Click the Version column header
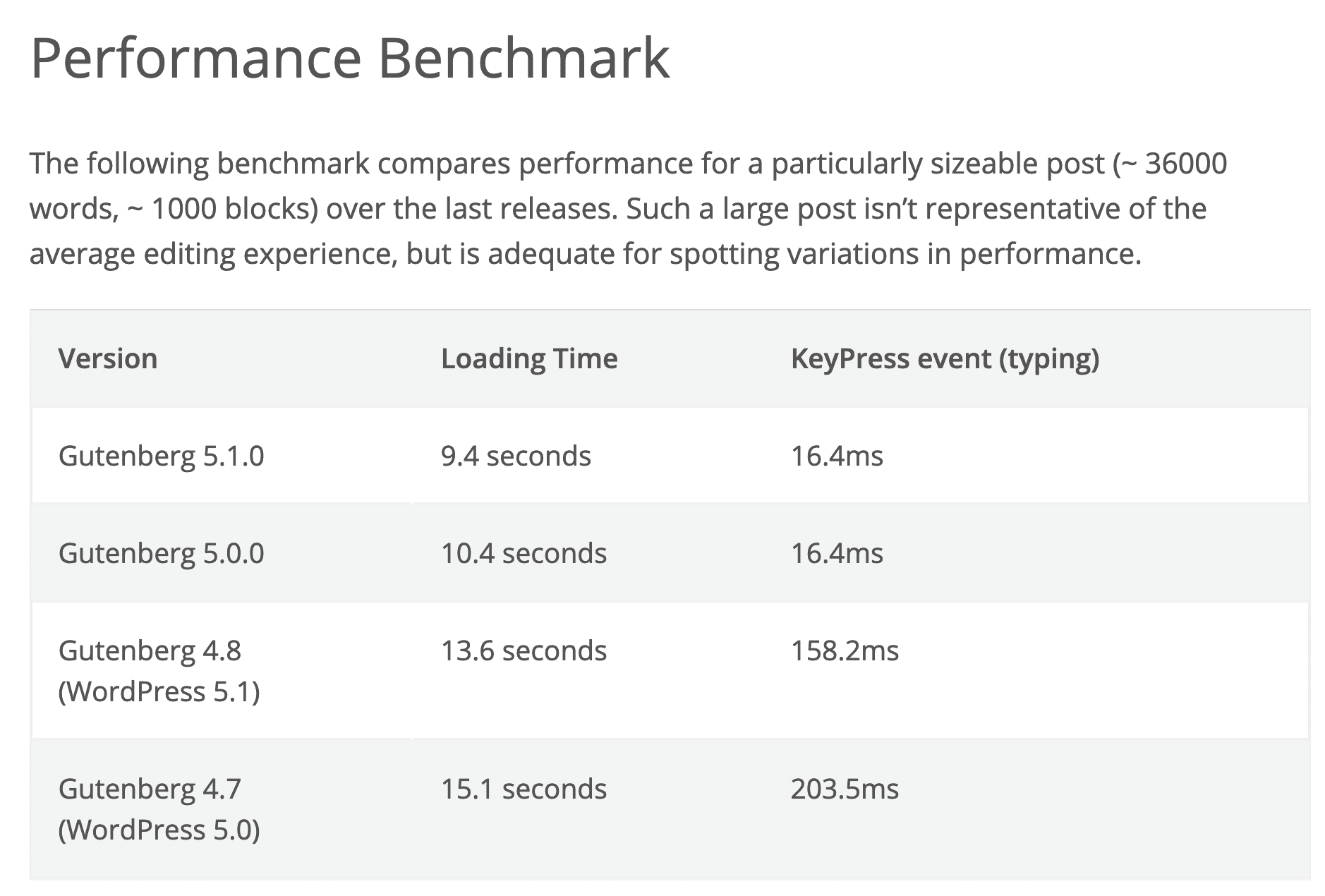 pos(108,358)
